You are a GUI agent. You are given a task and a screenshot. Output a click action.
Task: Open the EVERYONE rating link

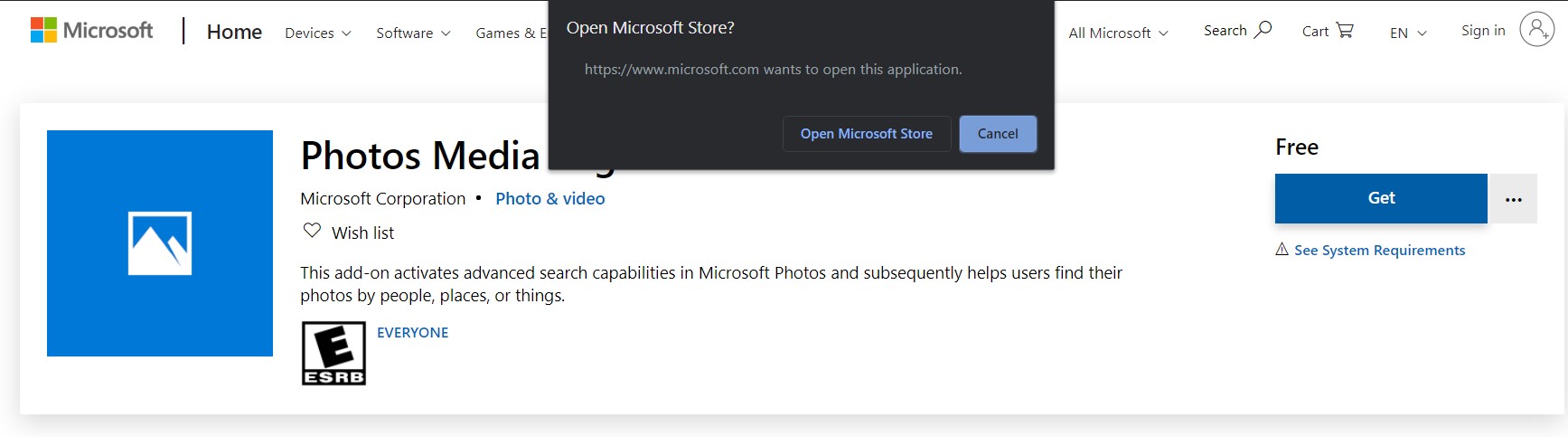(x=412, y=333)
